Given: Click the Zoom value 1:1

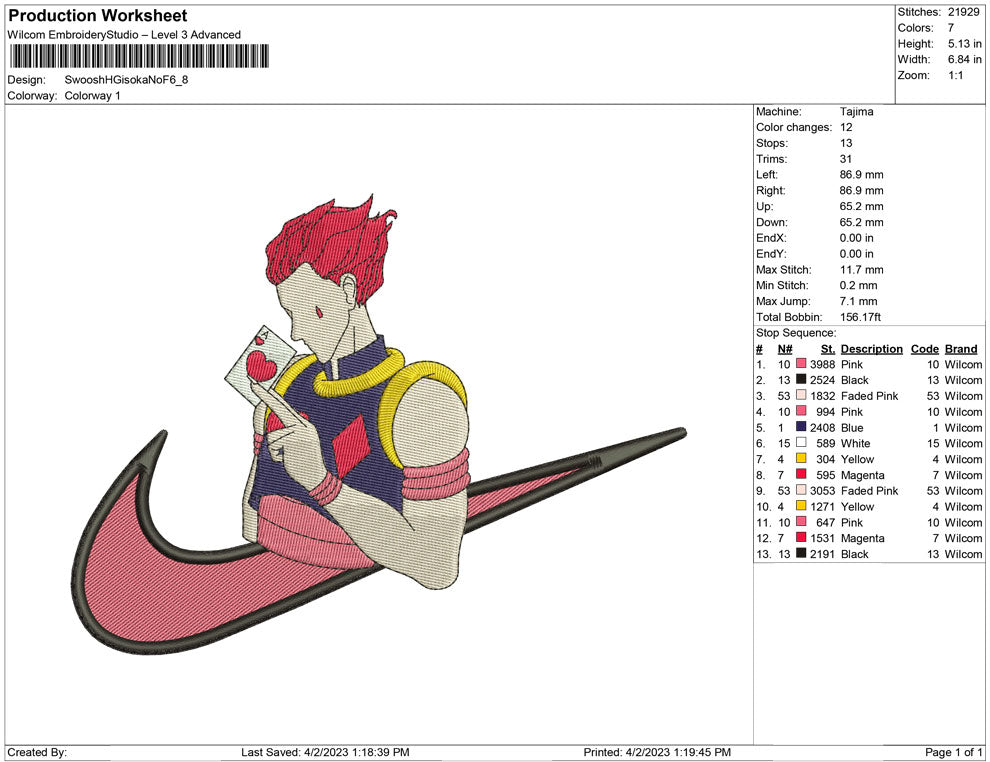Looking at the screenshot, I should click(955, 75).
